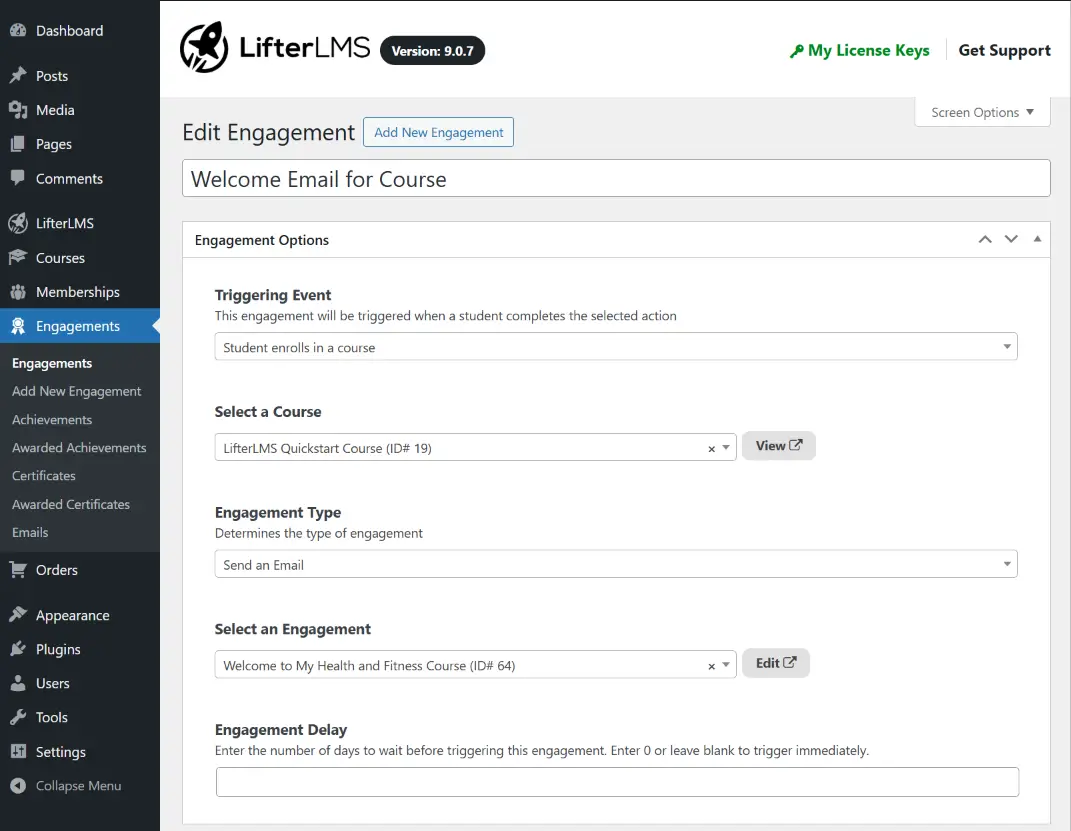Clear the selected course using the x

pyautogui.click(x=713, y=447)
